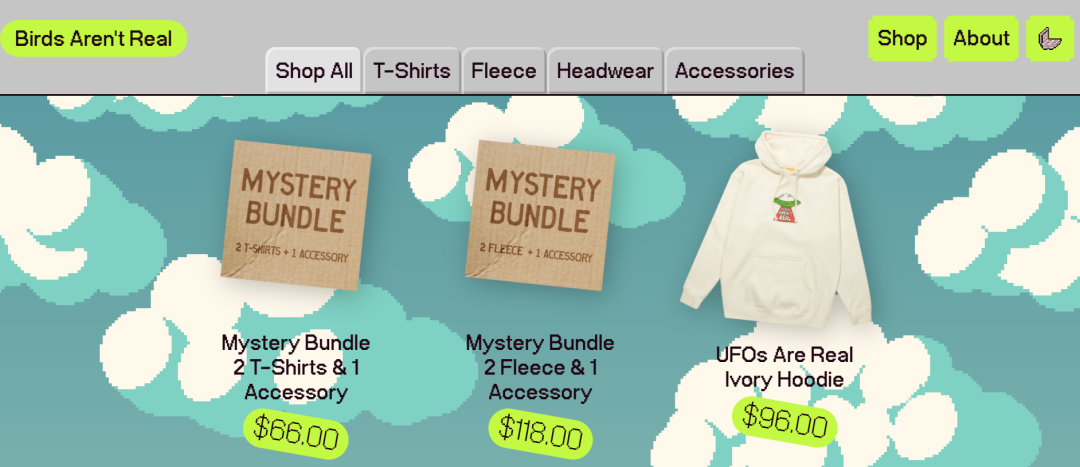Screen dimensions: 1080x467
Task: Open the cart icon in header
Action: click(1049, 39)
